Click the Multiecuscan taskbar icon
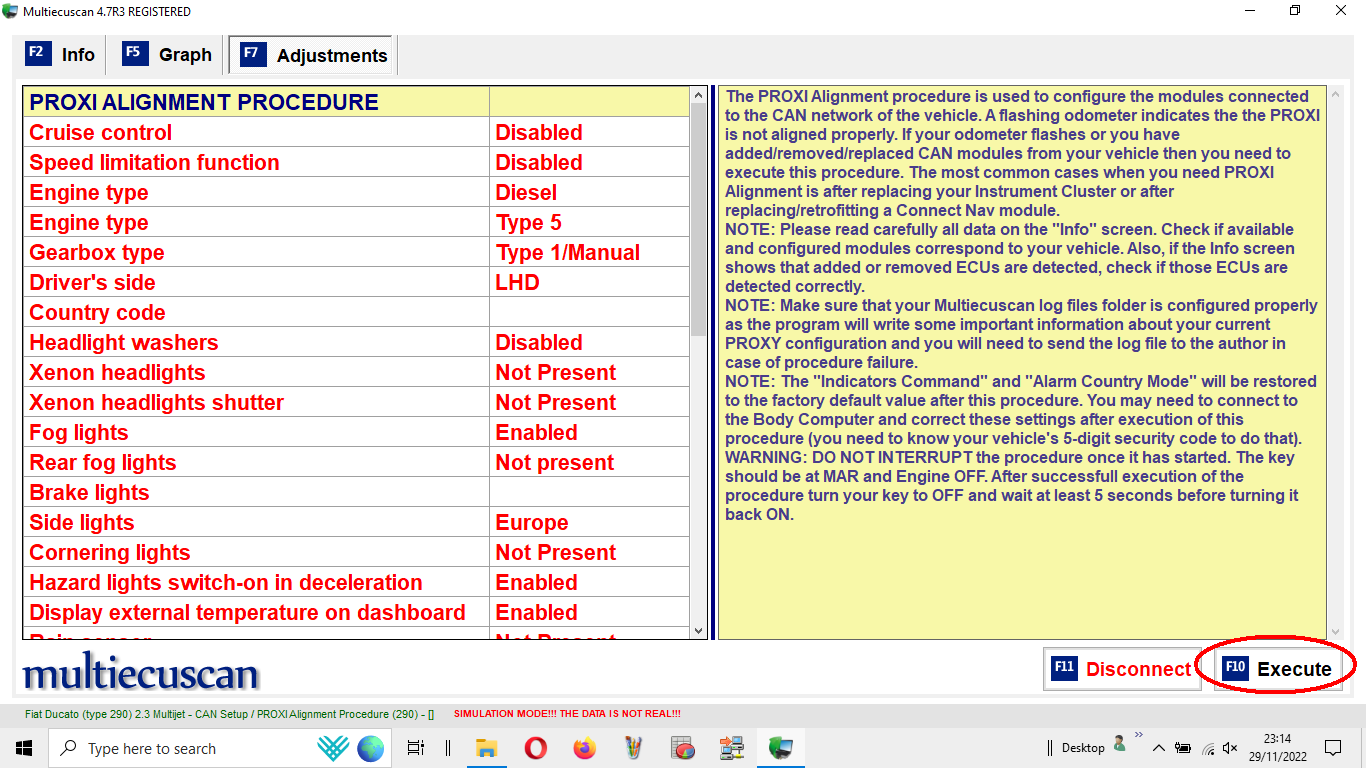Image resolution: width=1366 pixels, height=768 pixels. pos(780,748)
